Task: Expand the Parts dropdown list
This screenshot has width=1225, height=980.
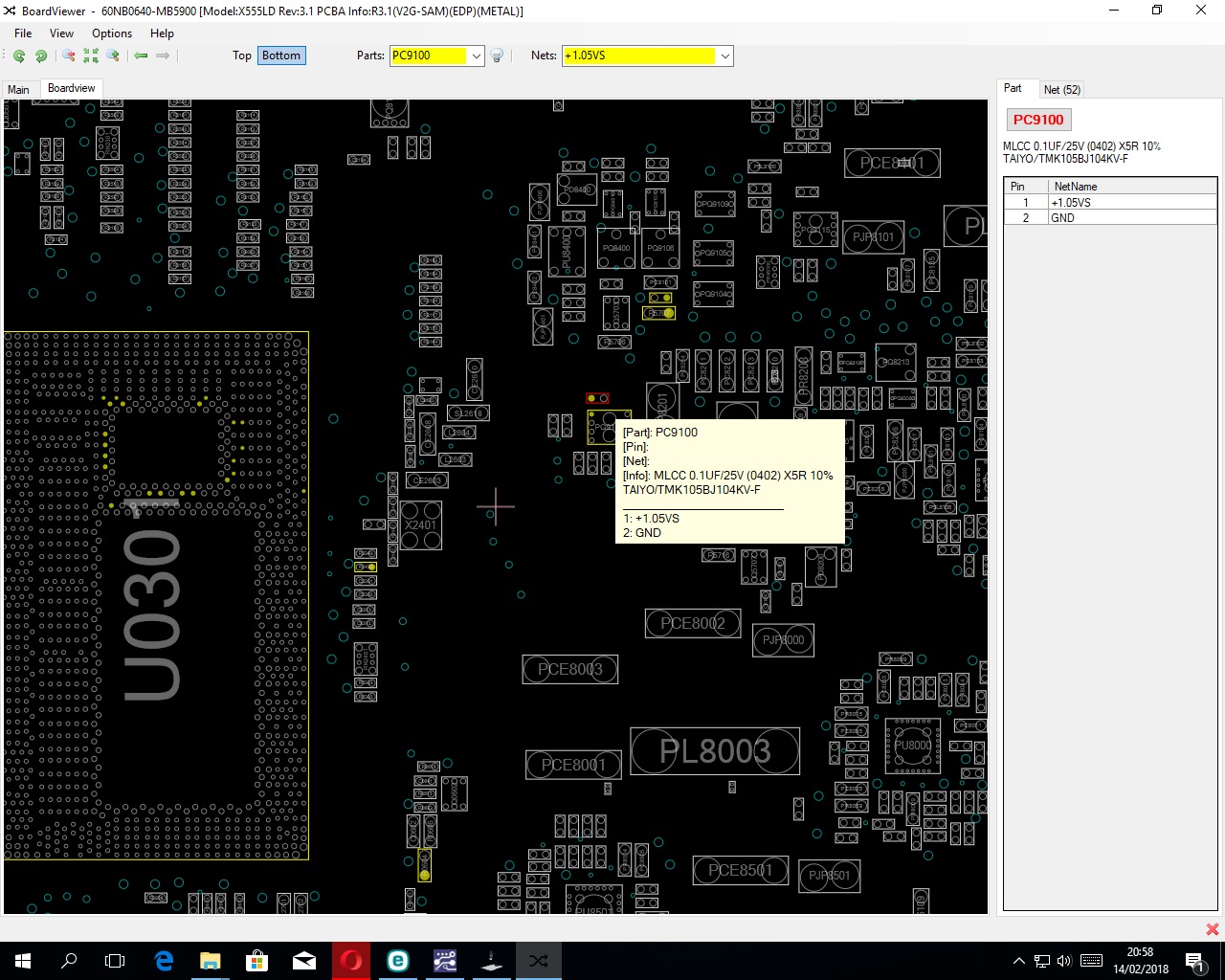Action: (x=476, y=56)
